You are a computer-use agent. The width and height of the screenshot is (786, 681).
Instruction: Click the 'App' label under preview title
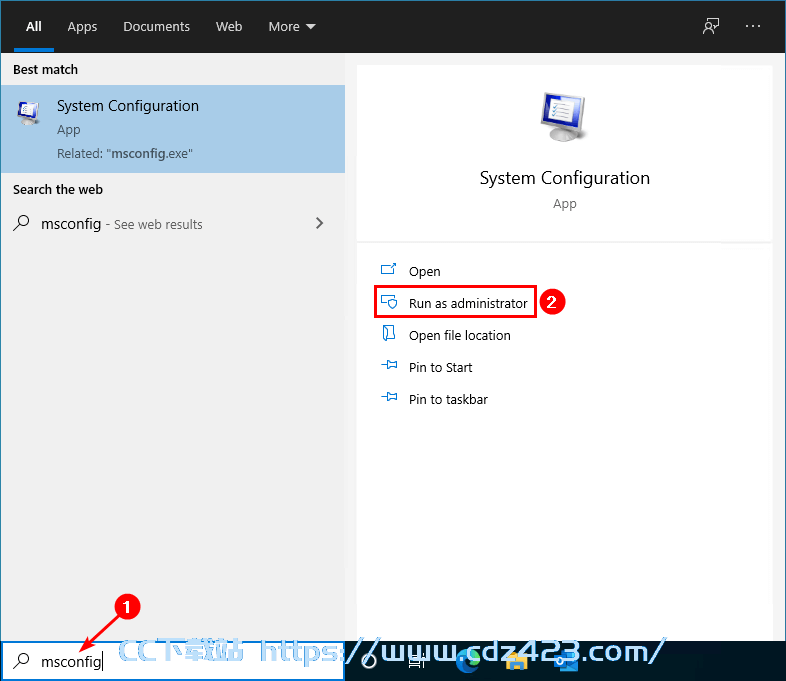pyautogui.click(x=564, y=204)
